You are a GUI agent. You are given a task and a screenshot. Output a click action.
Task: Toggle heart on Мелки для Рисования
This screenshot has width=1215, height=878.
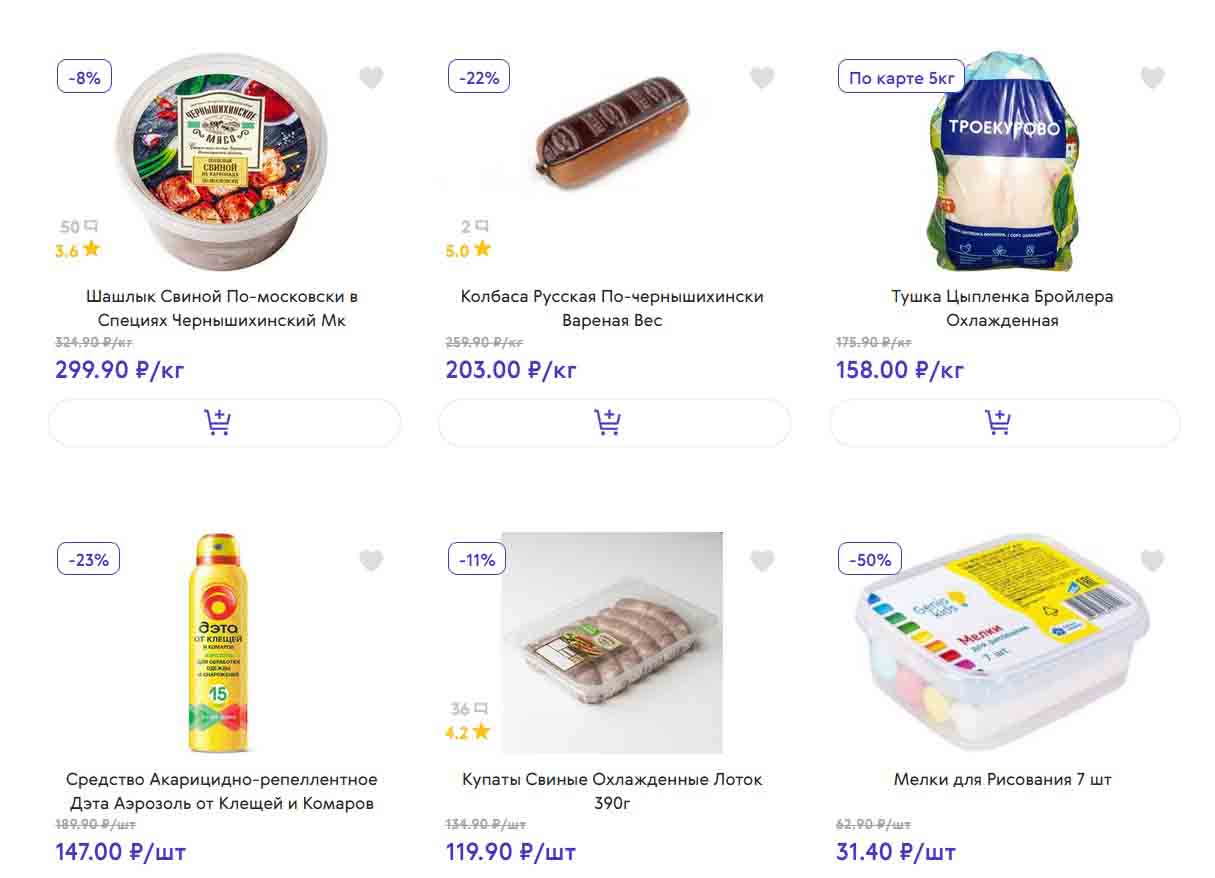[x=1152, y=560]
